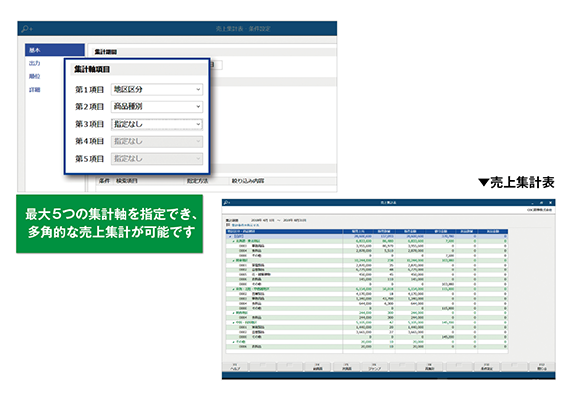Click the F1 ヘルプ function button
The image size is (575, 401).
[235, 367]
